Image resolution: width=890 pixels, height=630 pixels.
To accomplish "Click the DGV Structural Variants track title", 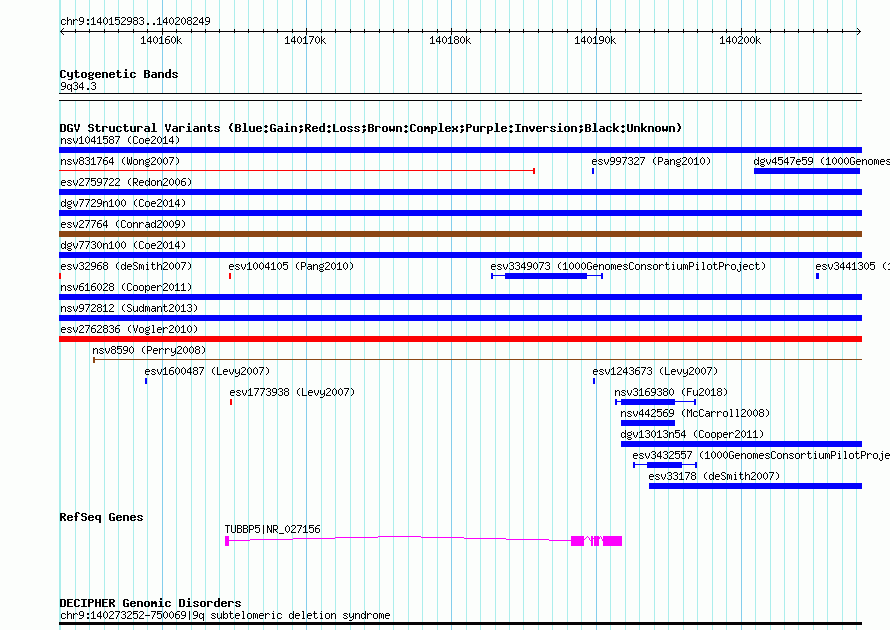I will 371,128.
